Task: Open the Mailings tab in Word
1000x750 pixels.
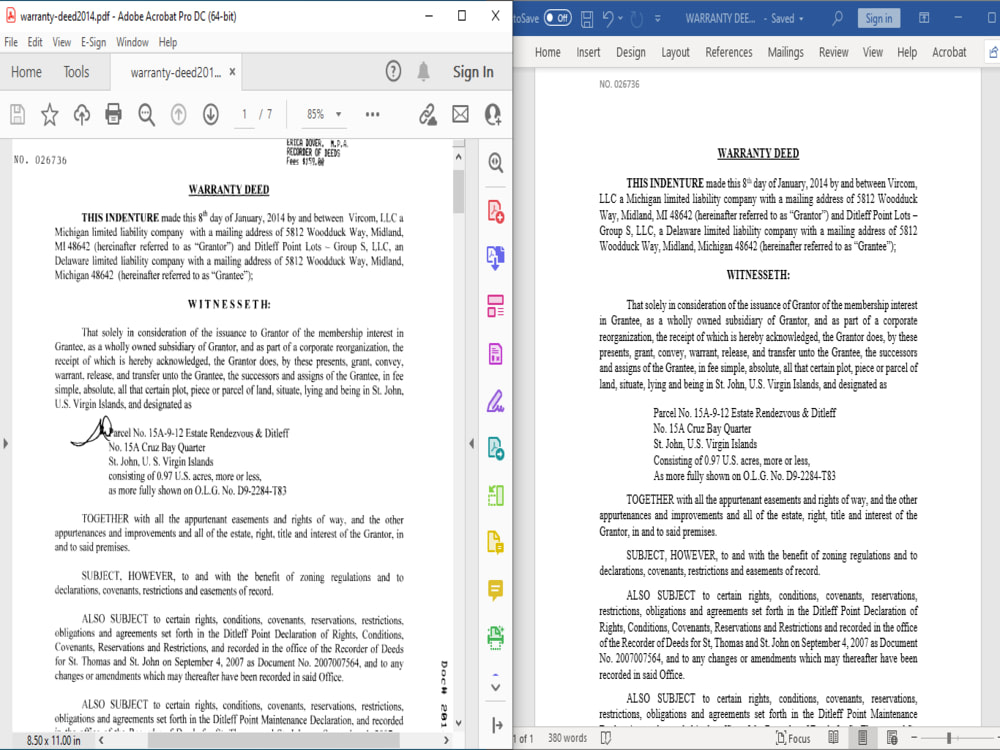Action: click(x=785, y=52)
